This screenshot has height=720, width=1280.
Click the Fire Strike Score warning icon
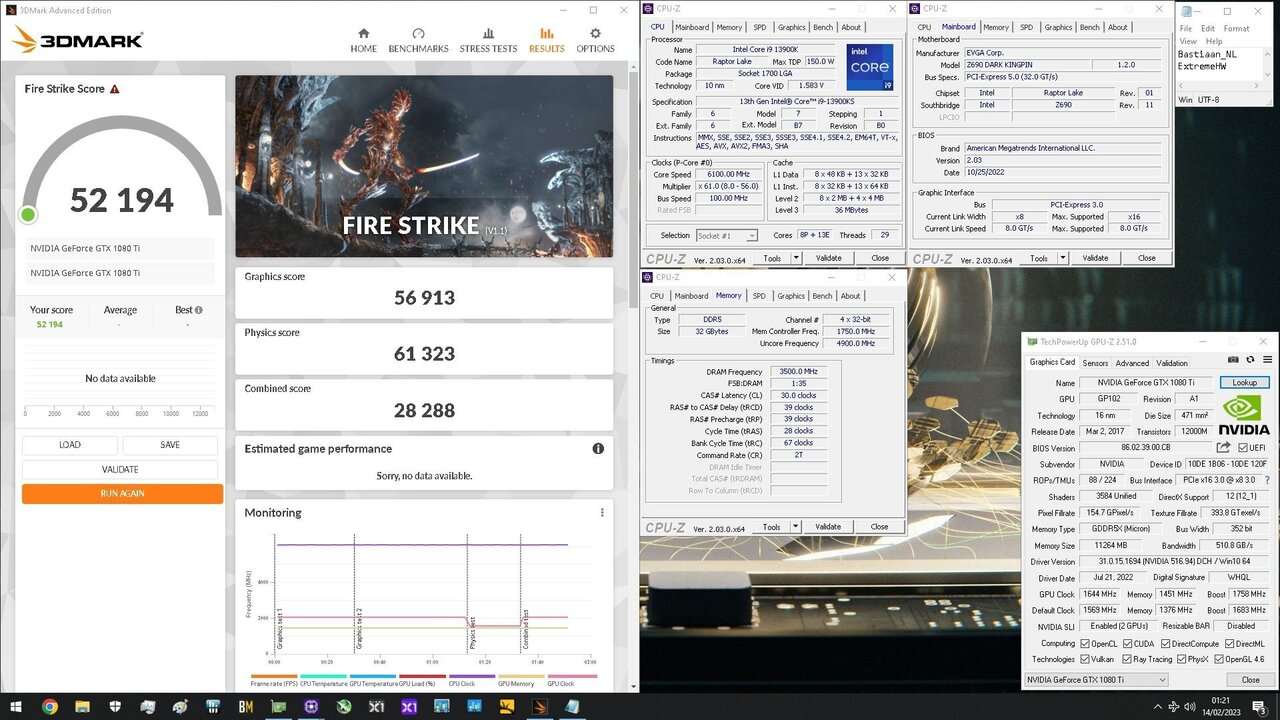[115, 89]
